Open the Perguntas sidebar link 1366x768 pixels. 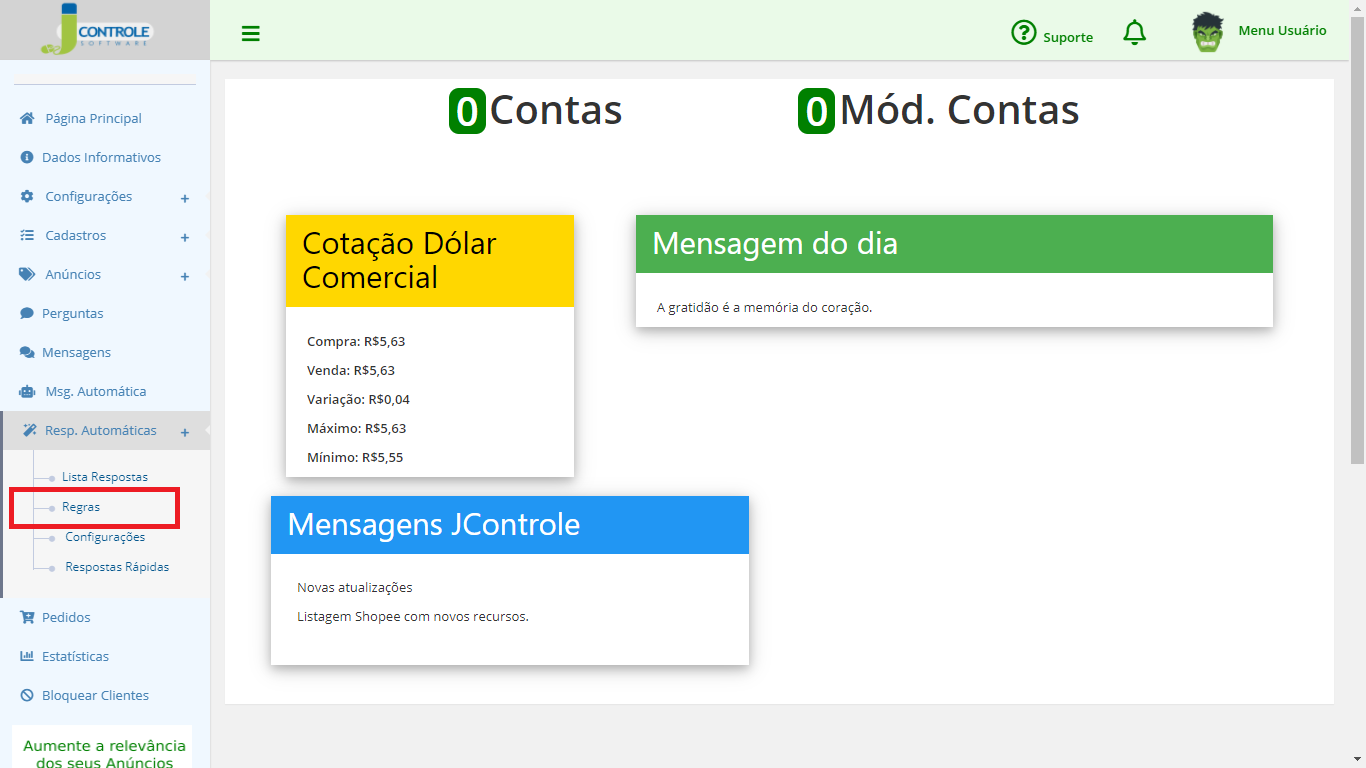click(x=73, y=313)
